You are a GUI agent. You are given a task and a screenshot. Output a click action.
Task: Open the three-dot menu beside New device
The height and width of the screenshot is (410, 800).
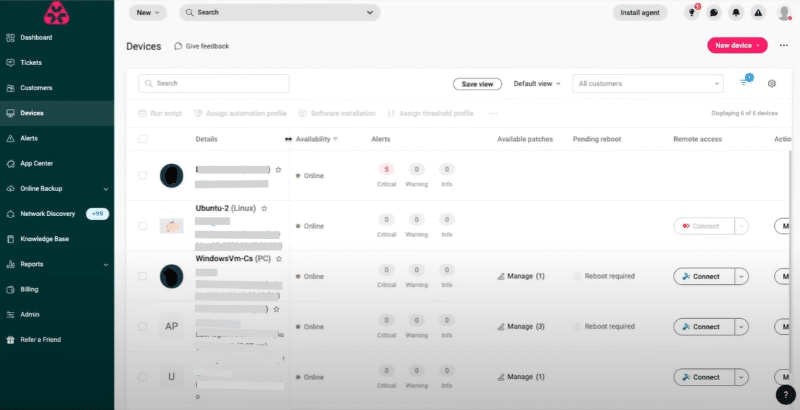[784, 45]
